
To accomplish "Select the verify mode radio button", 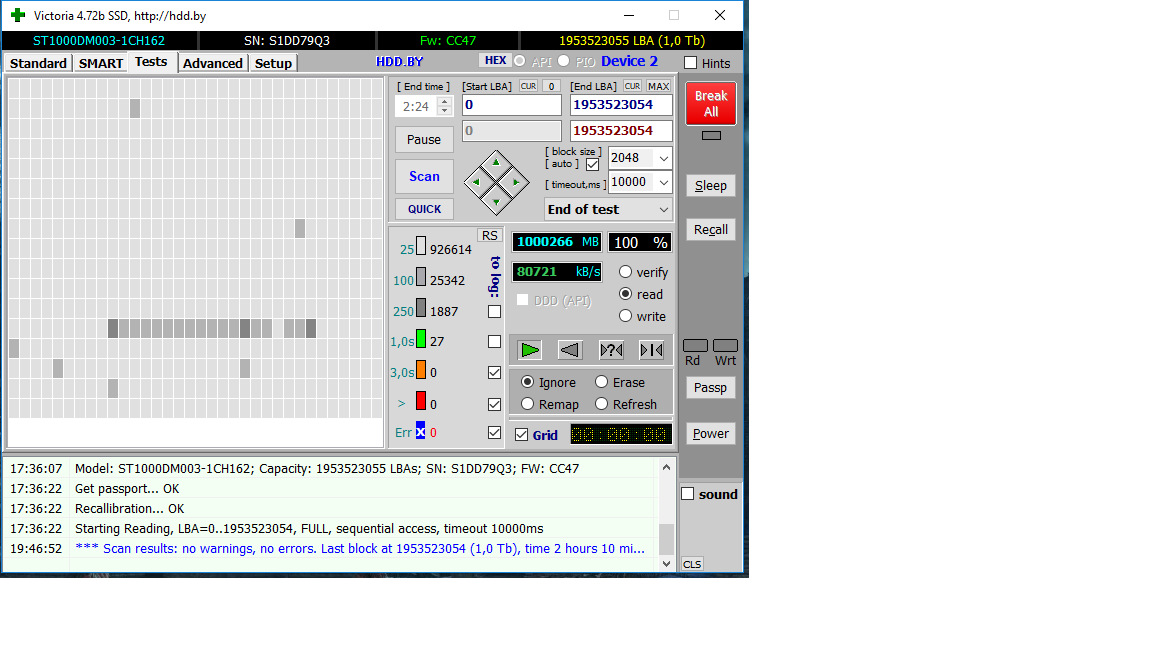I will [x=625, y=272].
